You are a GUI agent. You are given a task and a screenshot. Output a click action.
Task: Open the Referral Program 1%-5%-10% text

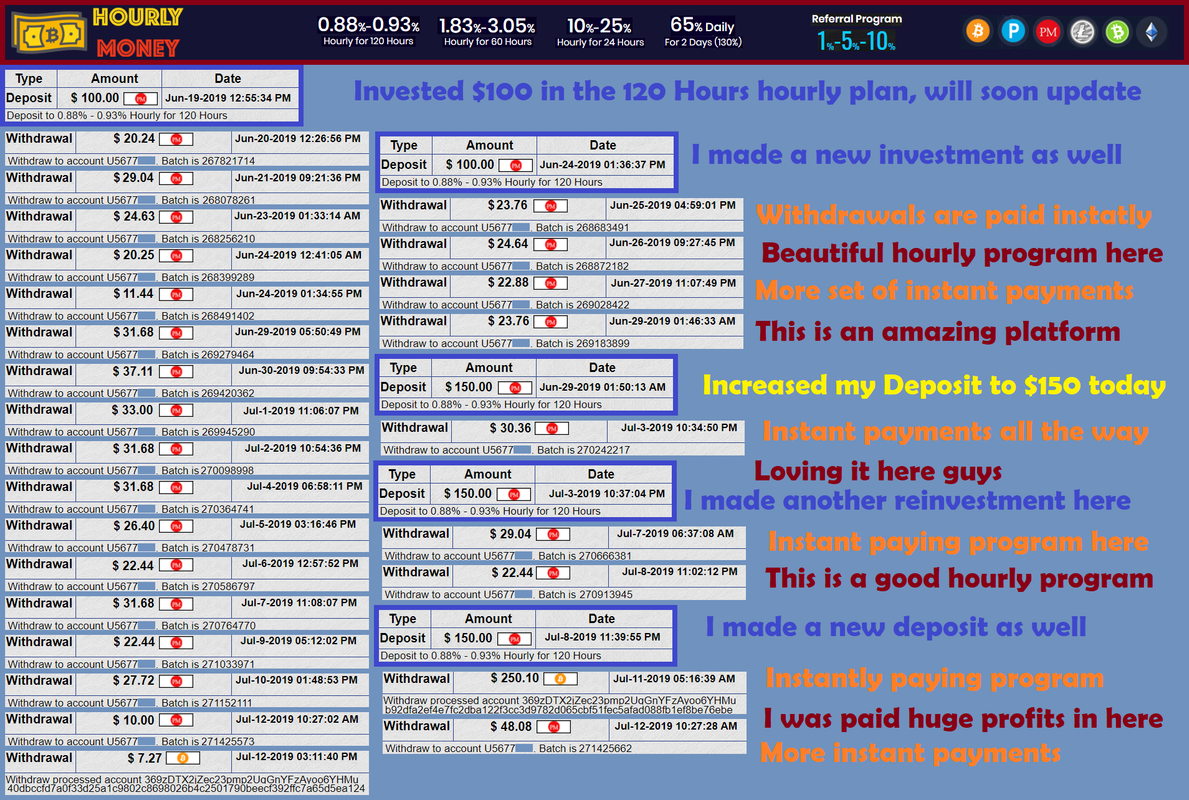coord(857,33)
